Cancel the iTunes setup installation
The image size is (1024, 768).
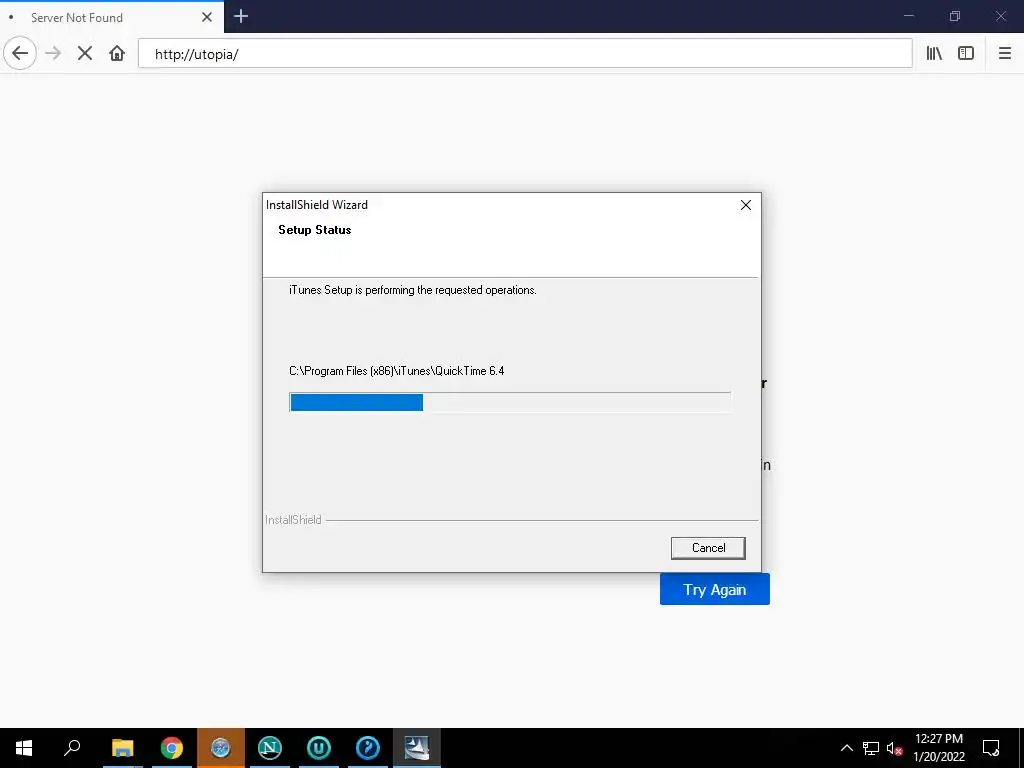pyautogui.click(x=708, y=548)
